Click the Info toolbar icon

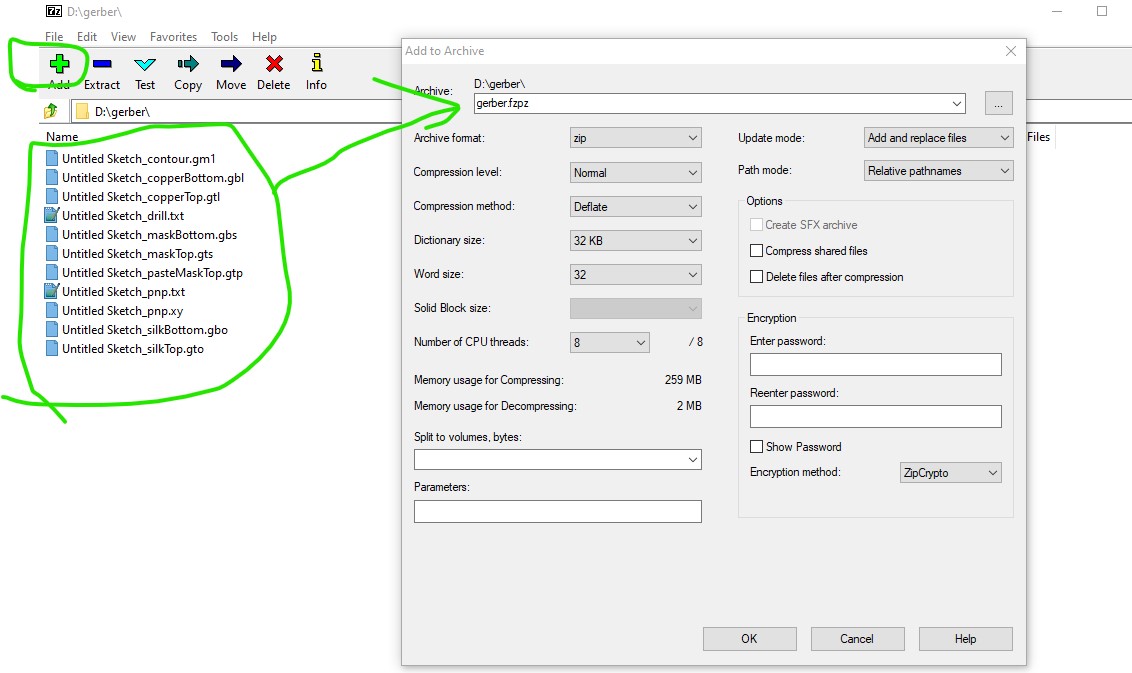[316, 62]
